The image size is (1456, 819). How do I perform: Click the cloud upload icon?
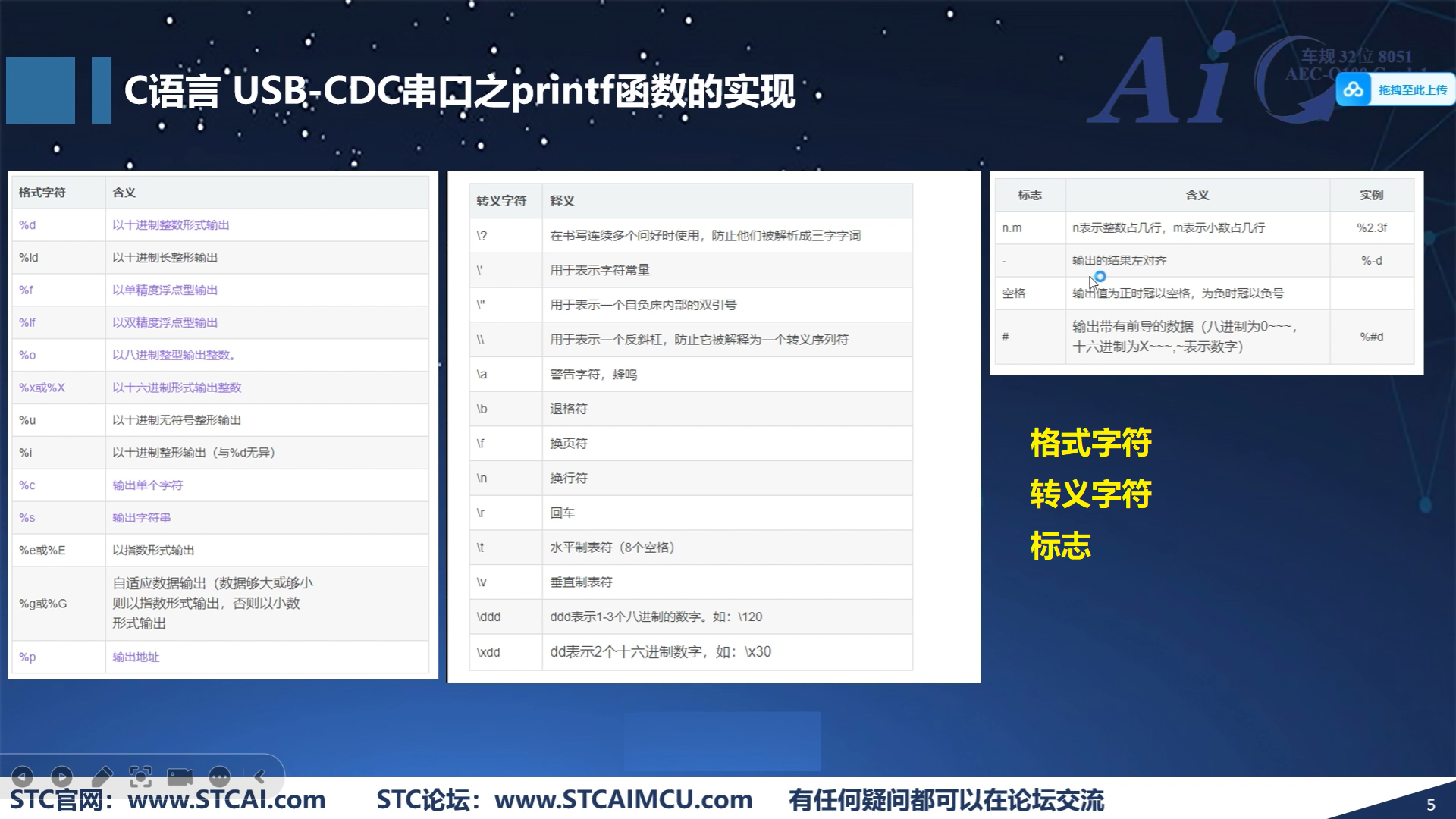[1354, 90]
